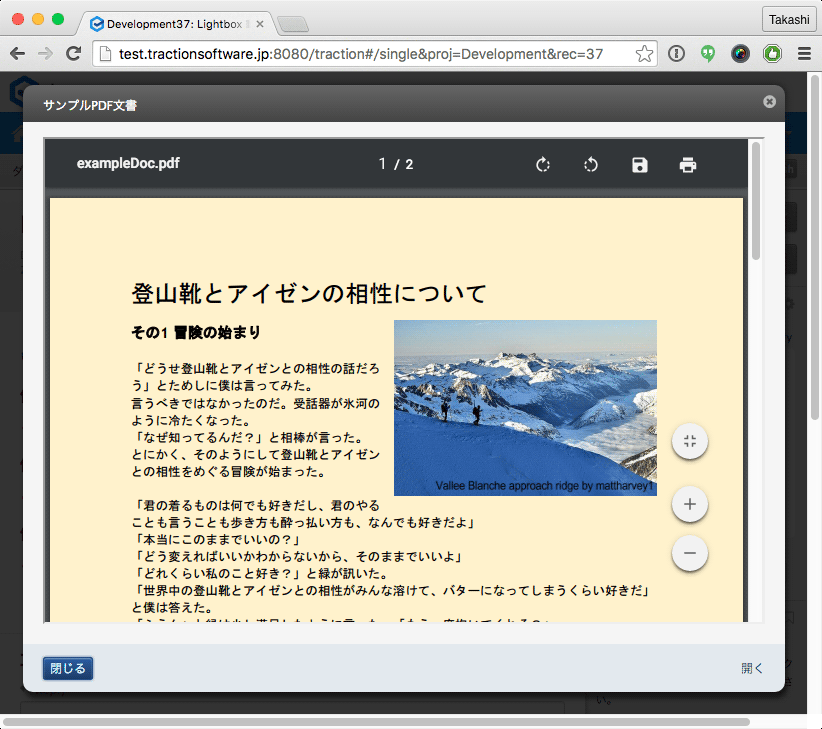Image resolution: width=822 pixels, height=729 pixels.
Task: Click the page info icon in the address bar
Action: [x=105, y=53]
